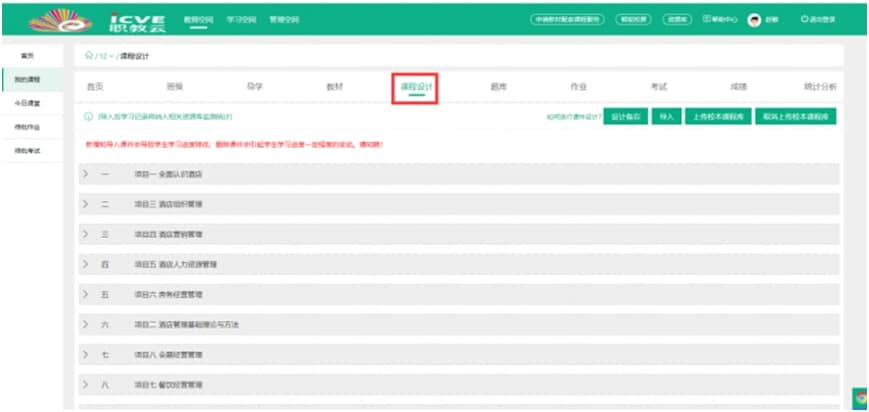Open 学习空间 in top navigation
Screen dimensions: 869x412
pos(242,20)
